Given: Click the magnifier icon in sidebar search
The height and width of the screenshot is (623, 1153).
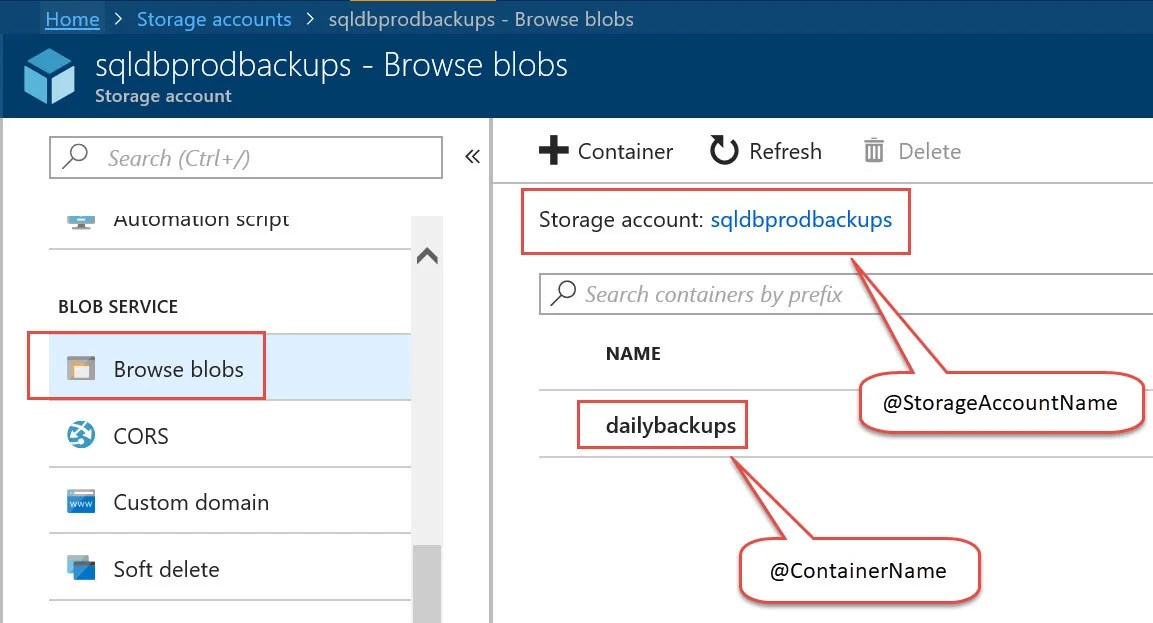Looking at the screenshot, I should tap(74, 157).
